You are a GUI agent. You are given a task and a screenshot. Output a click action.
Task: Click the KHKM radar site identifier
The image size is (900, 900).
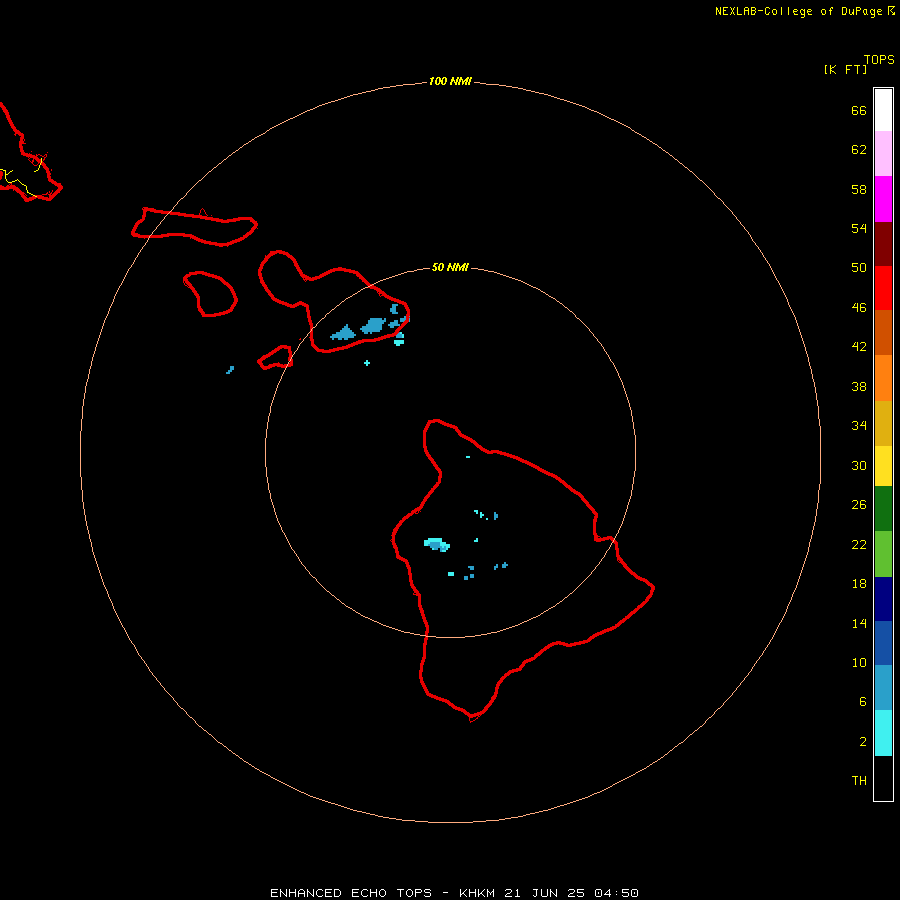[x=478, y=893]
